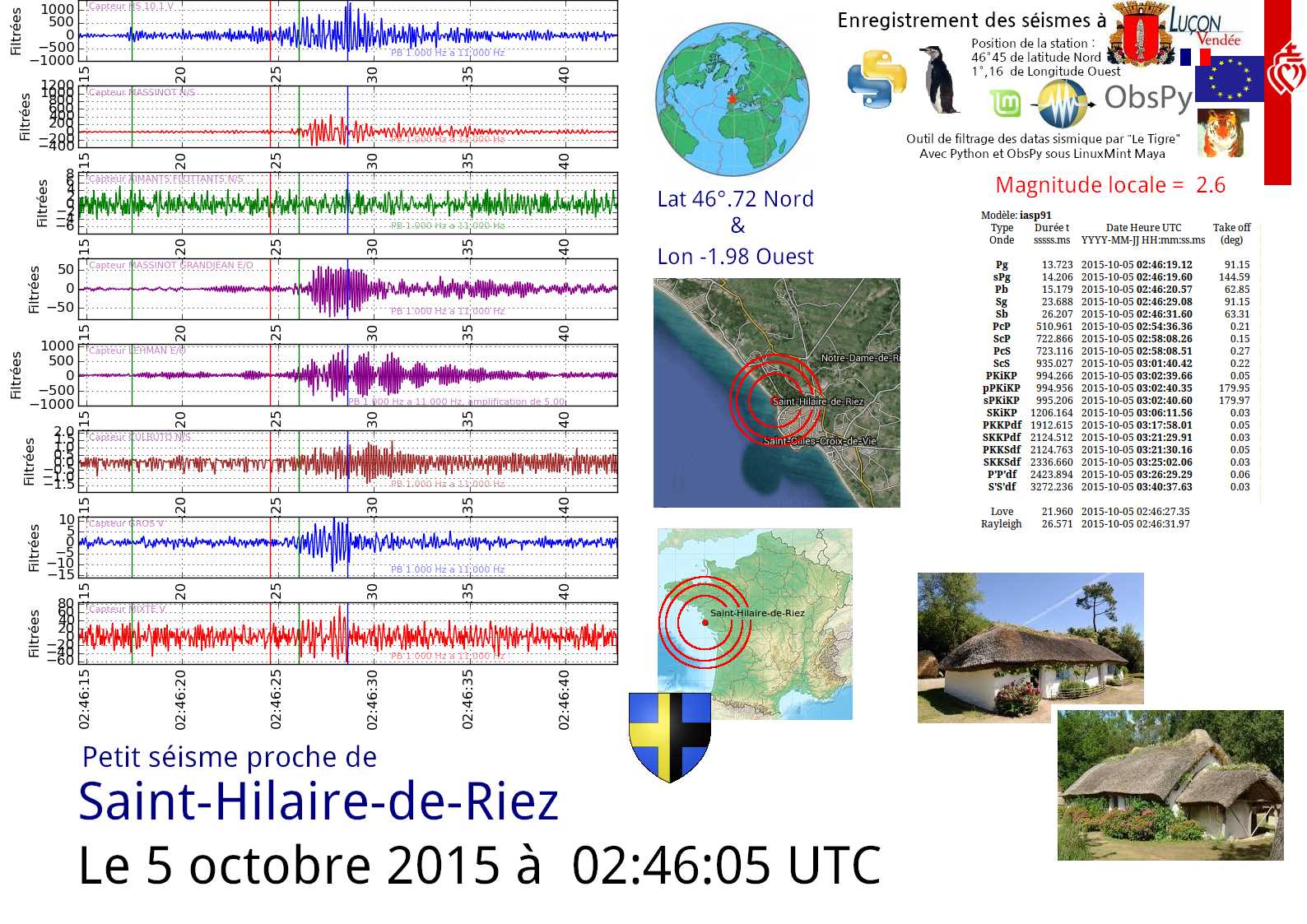Screen dimensions: 1307x924
Task: Click the globe with red star
Action: (x=732, y=100)
